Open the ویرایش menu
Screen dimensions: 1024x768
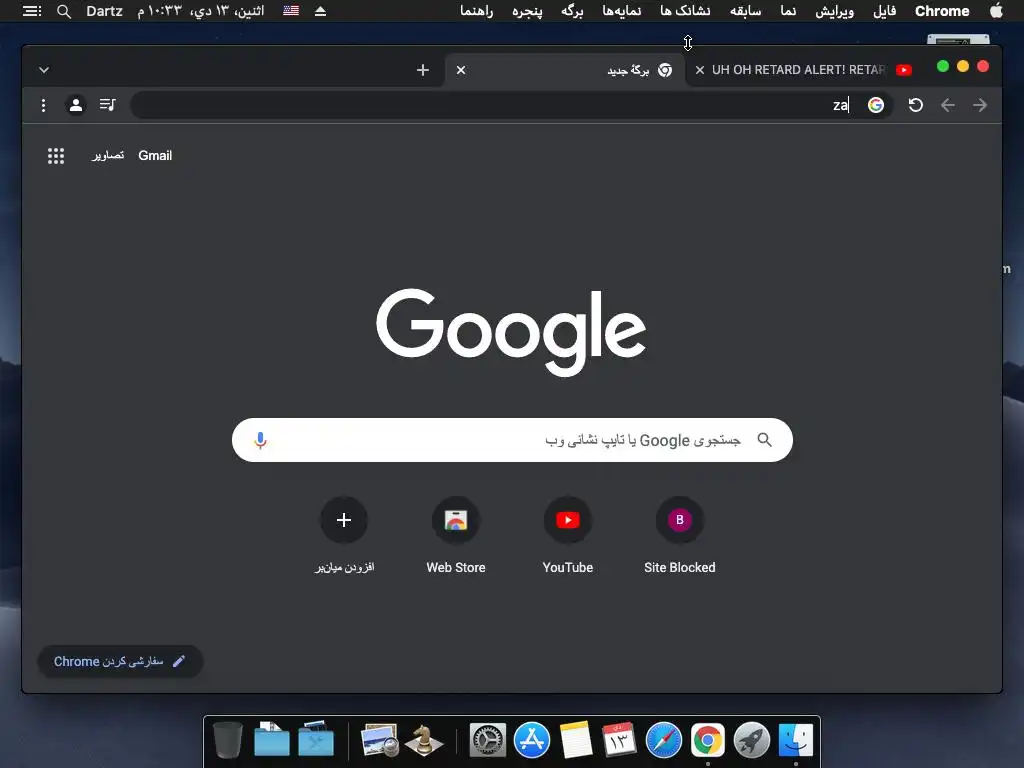[x=835, y=11]
